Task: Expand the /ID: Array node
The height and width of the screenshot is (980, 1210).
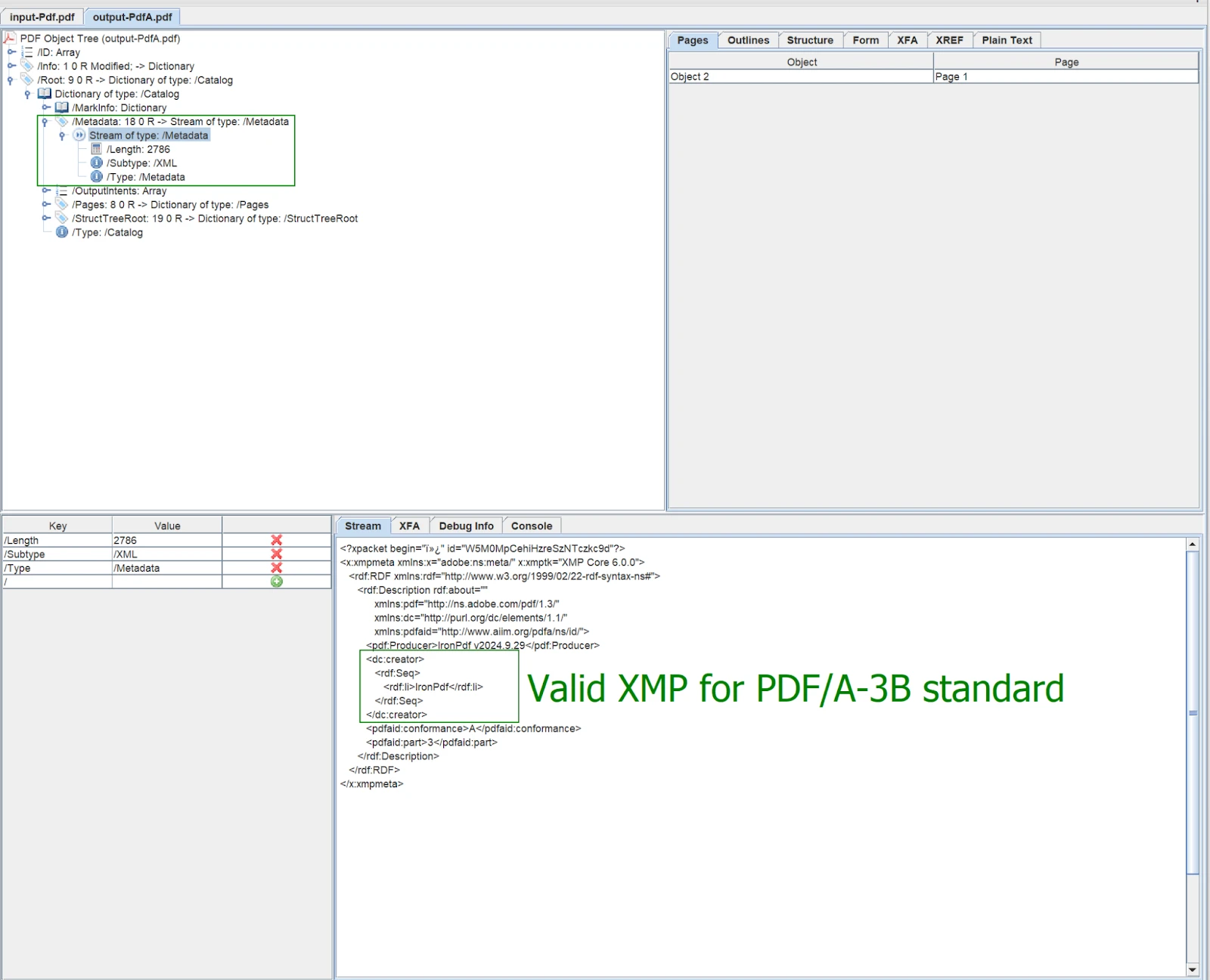Action: pyautogui.click(x=11, y=52)
